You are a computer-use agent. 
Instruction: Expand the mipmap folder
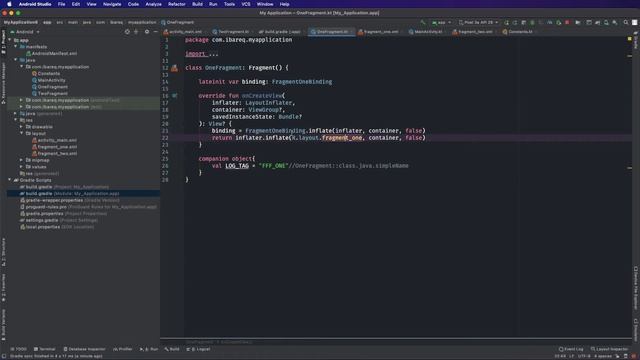(21, 160)
